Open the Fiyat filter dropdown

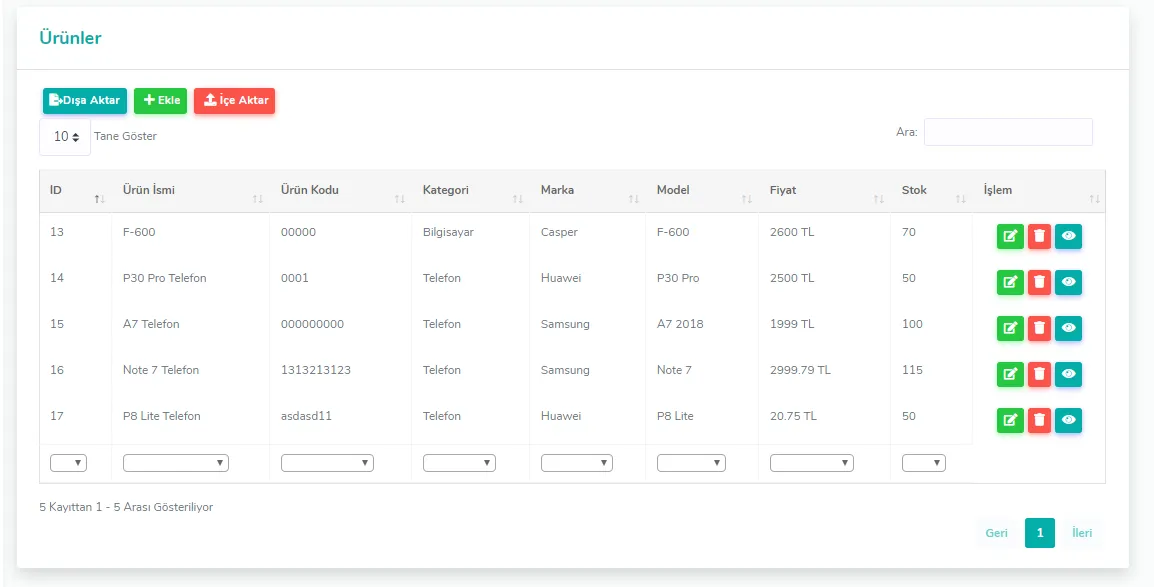tap(812, 463)
